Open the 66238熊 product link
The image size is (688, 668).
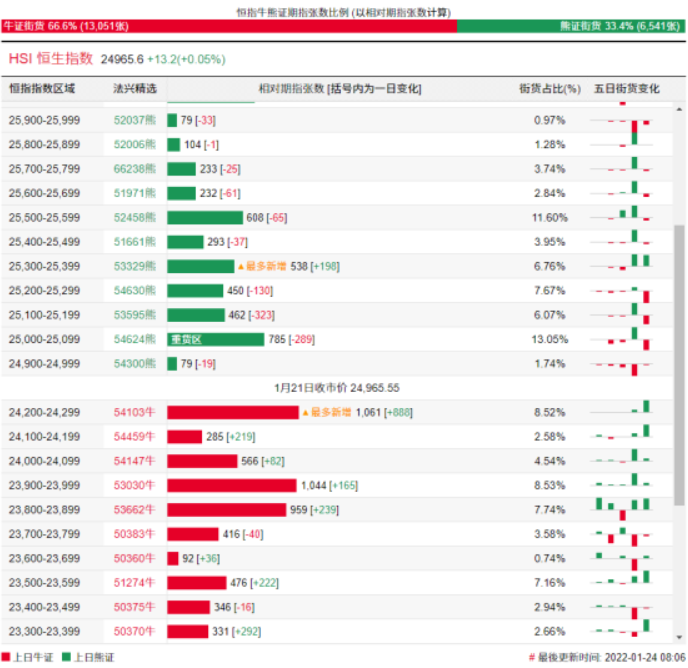135,169
